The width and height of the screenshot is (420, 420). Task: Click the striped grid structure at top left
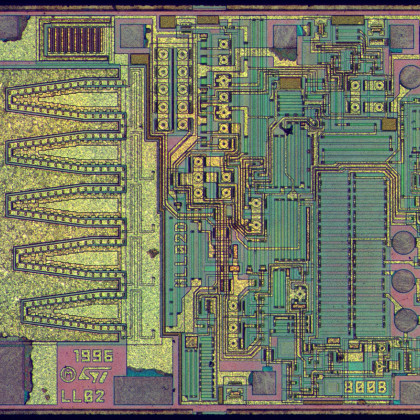pyautogui.click(x=76, y=40)
